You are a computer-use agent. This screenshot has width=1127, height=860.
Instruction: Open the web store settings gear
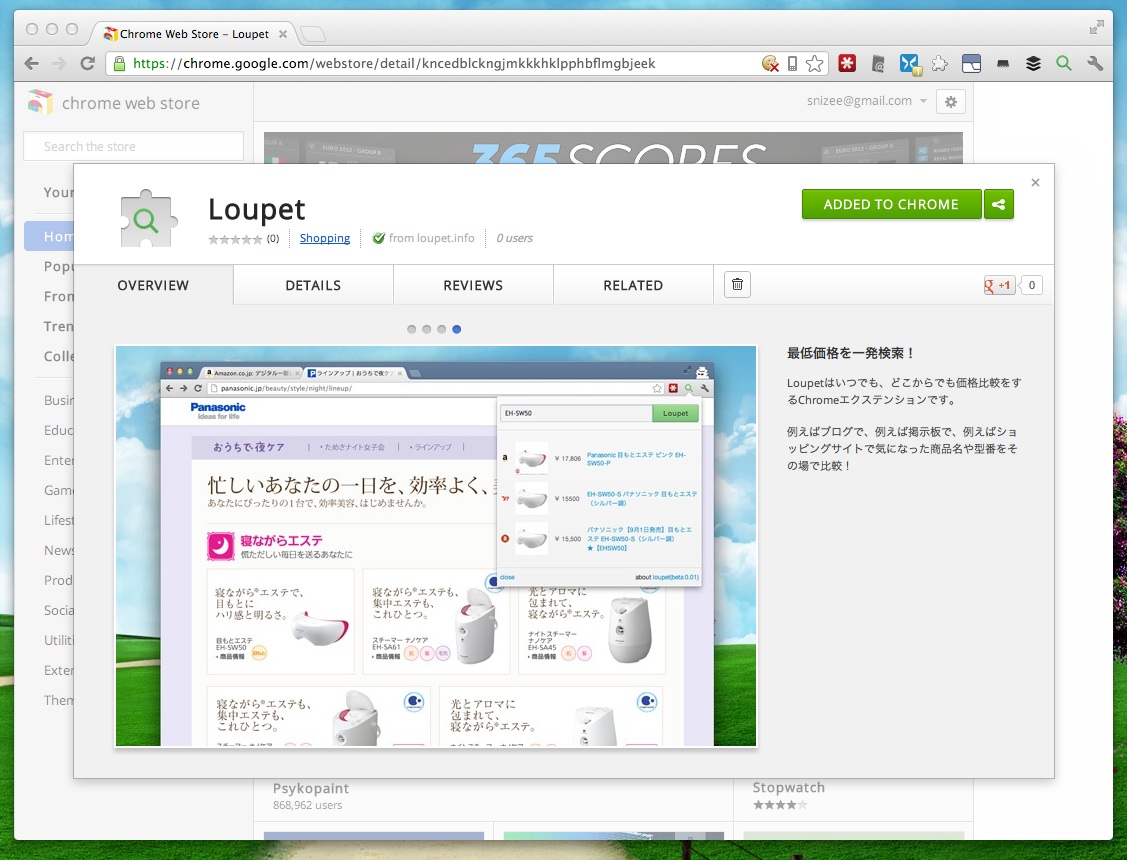(x=950, y=102)
